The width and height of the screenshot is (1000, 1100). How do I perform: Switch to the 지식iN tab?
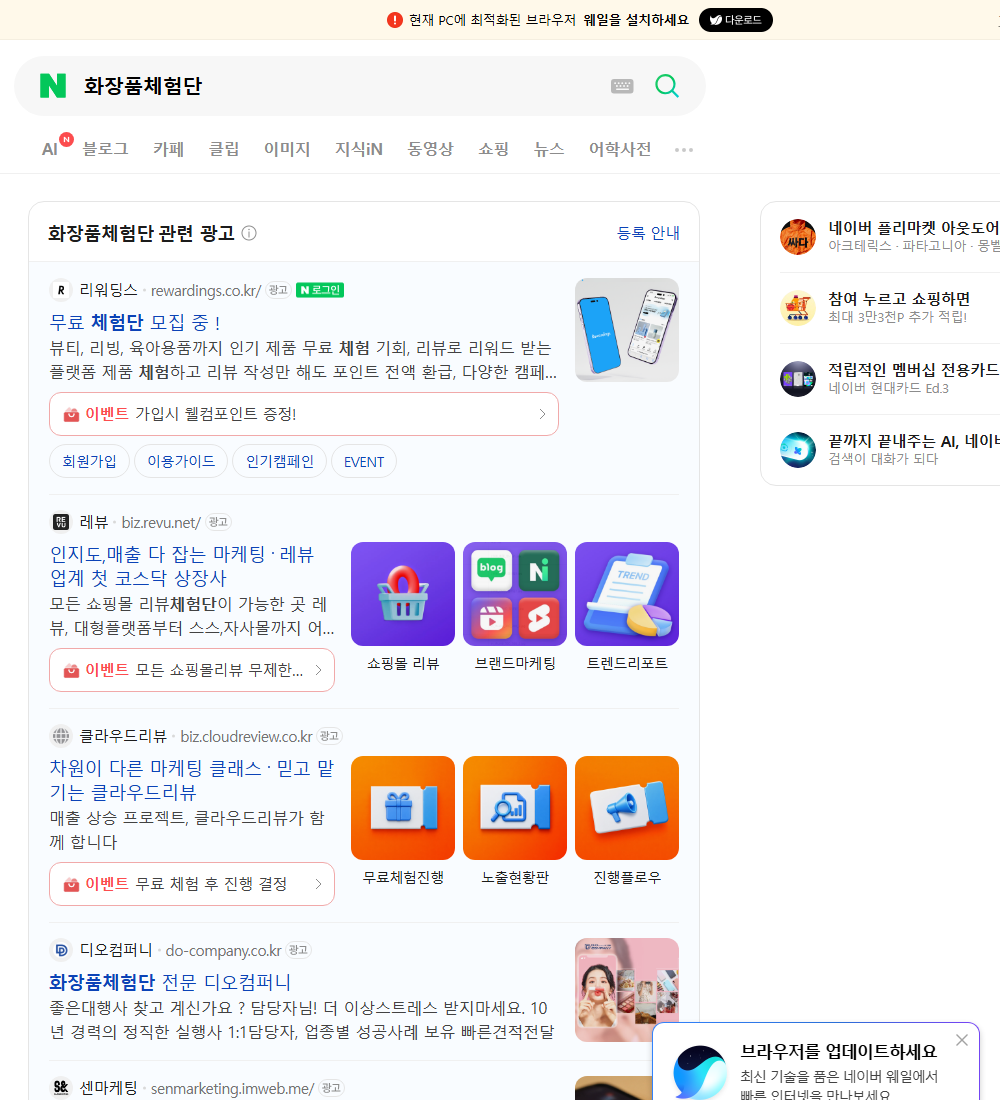[359, 149]
